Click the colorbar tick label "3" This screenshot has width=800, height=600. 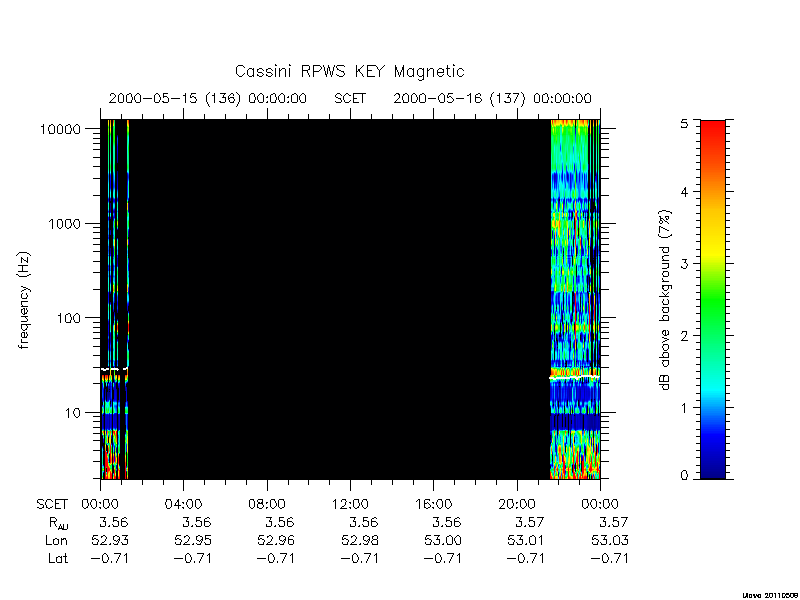point(684,264)
